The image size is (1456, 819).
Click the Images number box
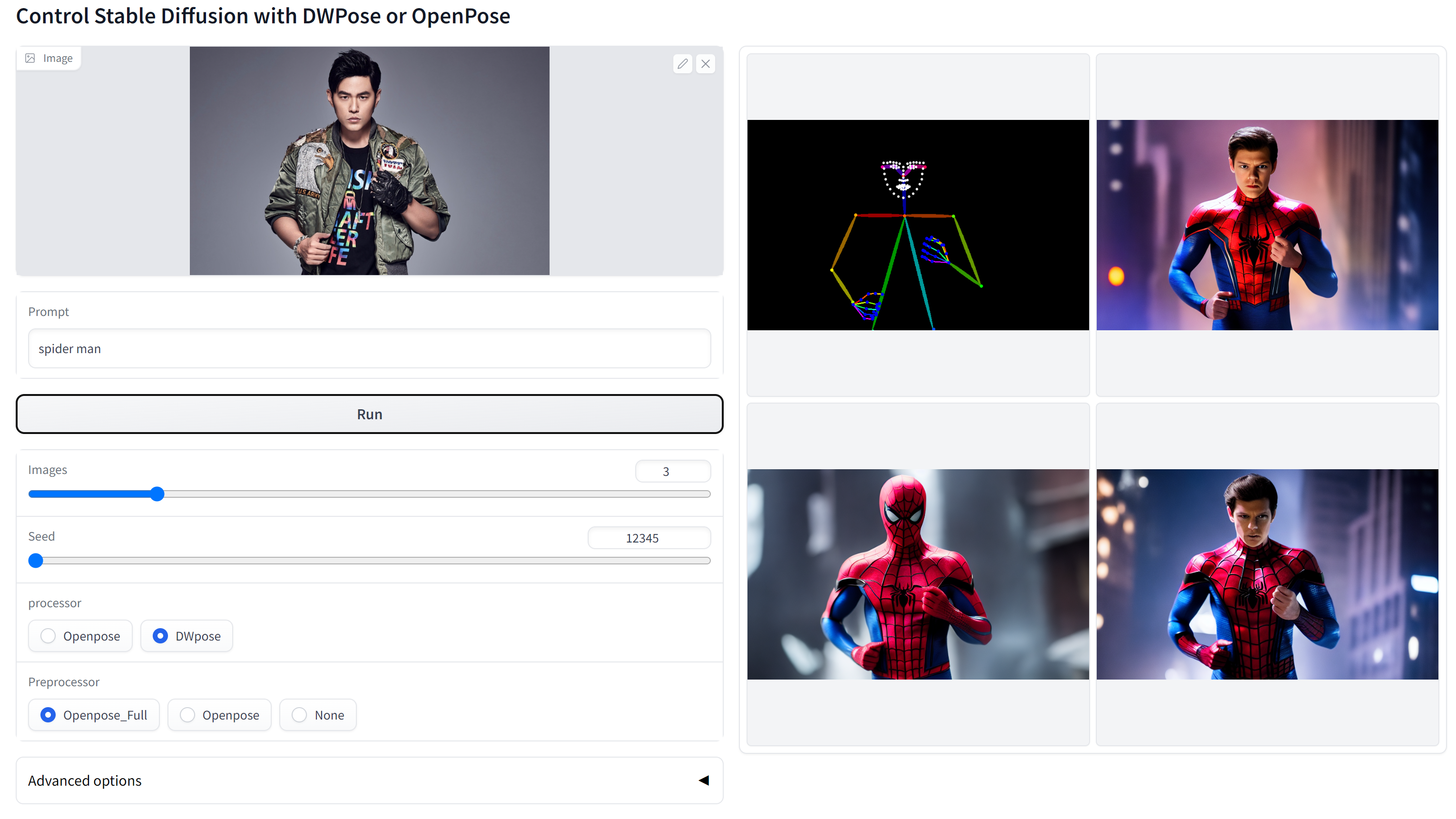click(672, 472)
